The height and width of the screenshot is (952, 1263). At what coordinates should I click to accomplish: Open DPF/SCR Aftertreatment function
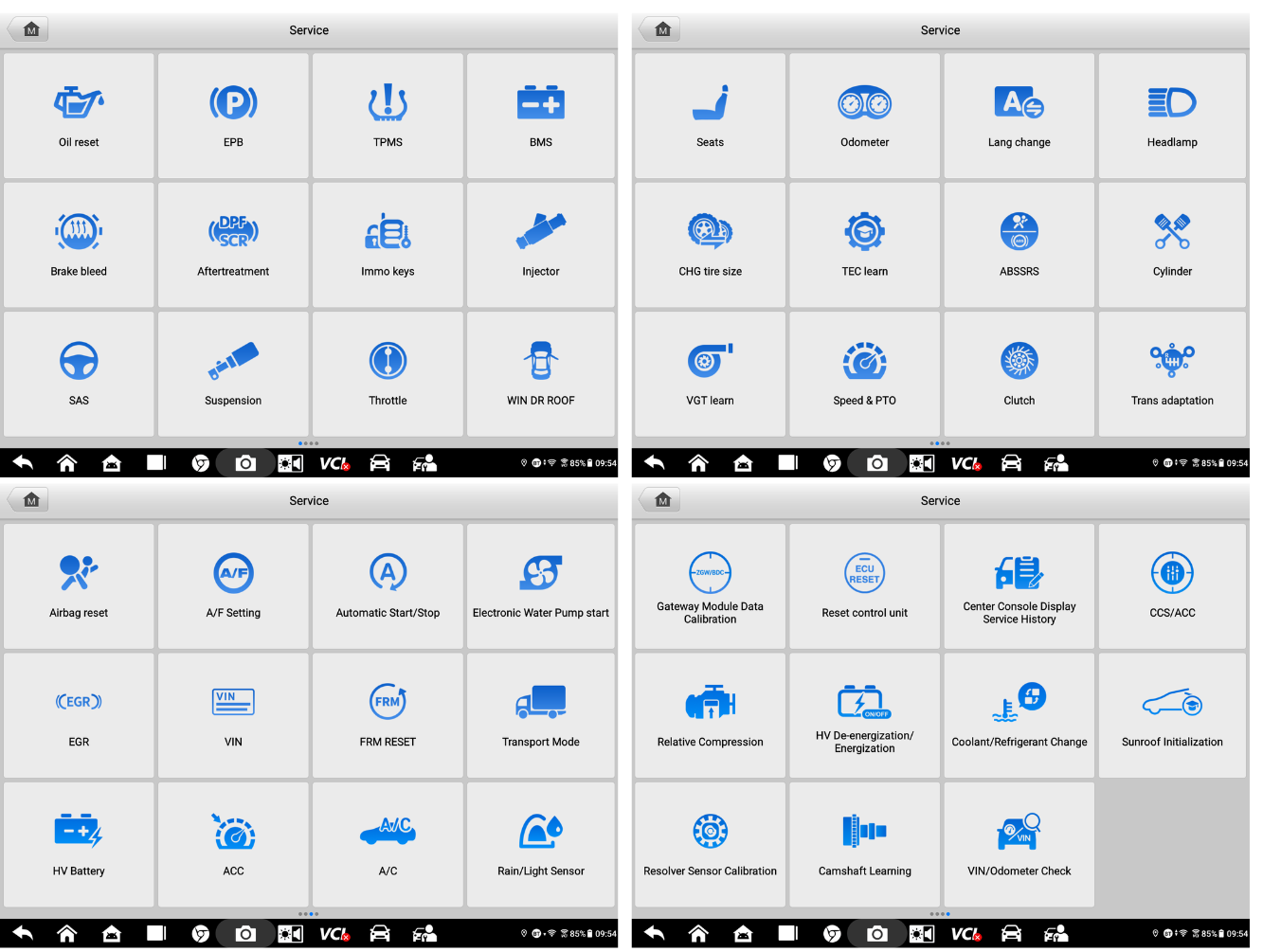tap(233, 244)
